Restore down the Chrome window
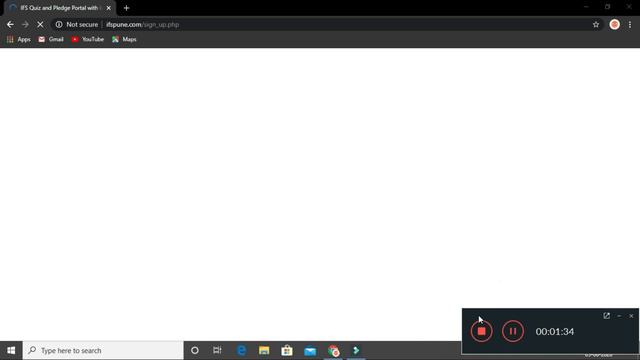This screenshot has width=640, height=360. click(x=607, y=7)
